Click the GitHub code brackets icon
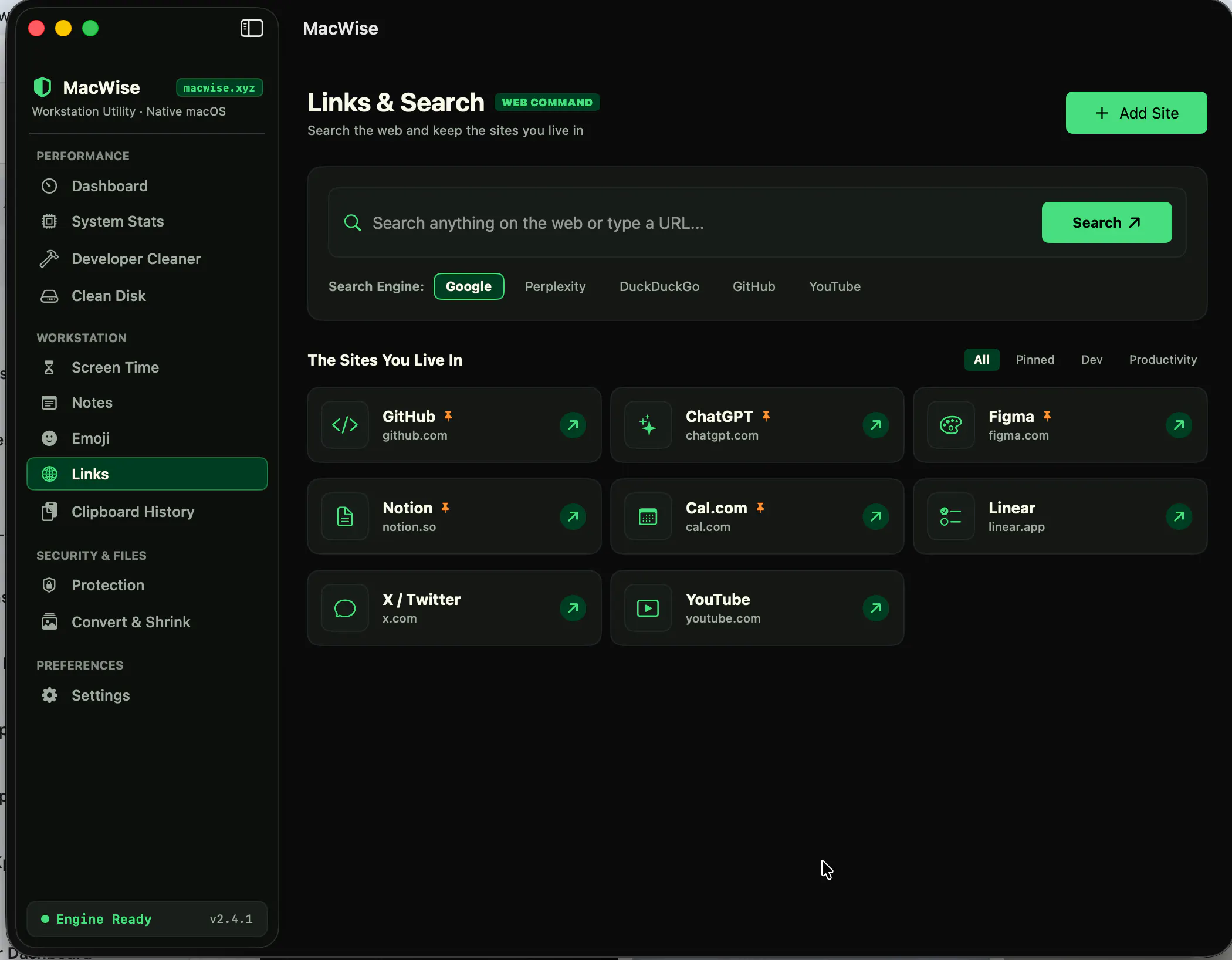Viewport: 1232px width, 960px height. [345, 425]
